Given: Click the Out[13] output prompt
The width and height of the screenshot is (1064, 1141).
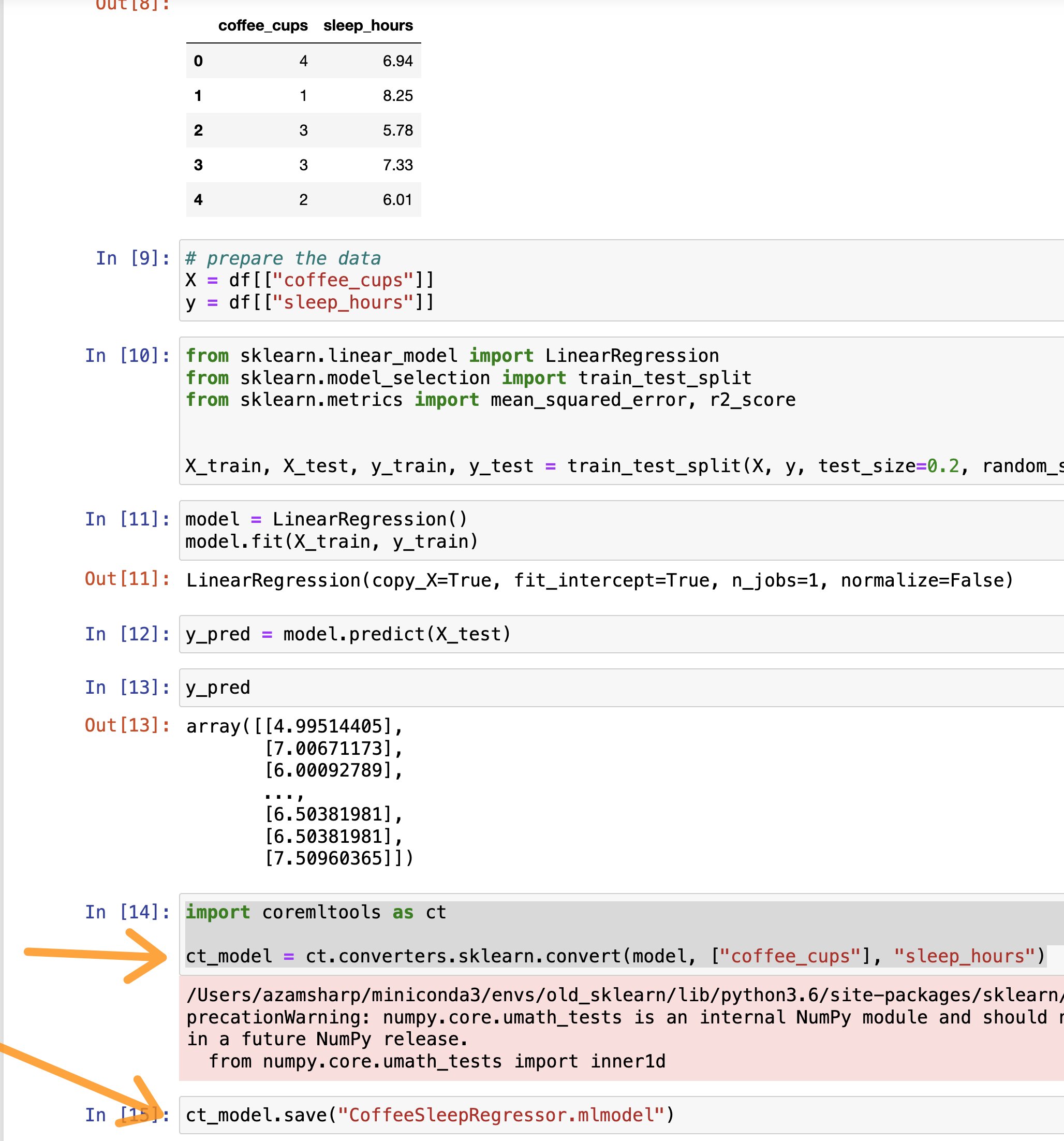Looking at the screenshot, I should coord(127,725).
